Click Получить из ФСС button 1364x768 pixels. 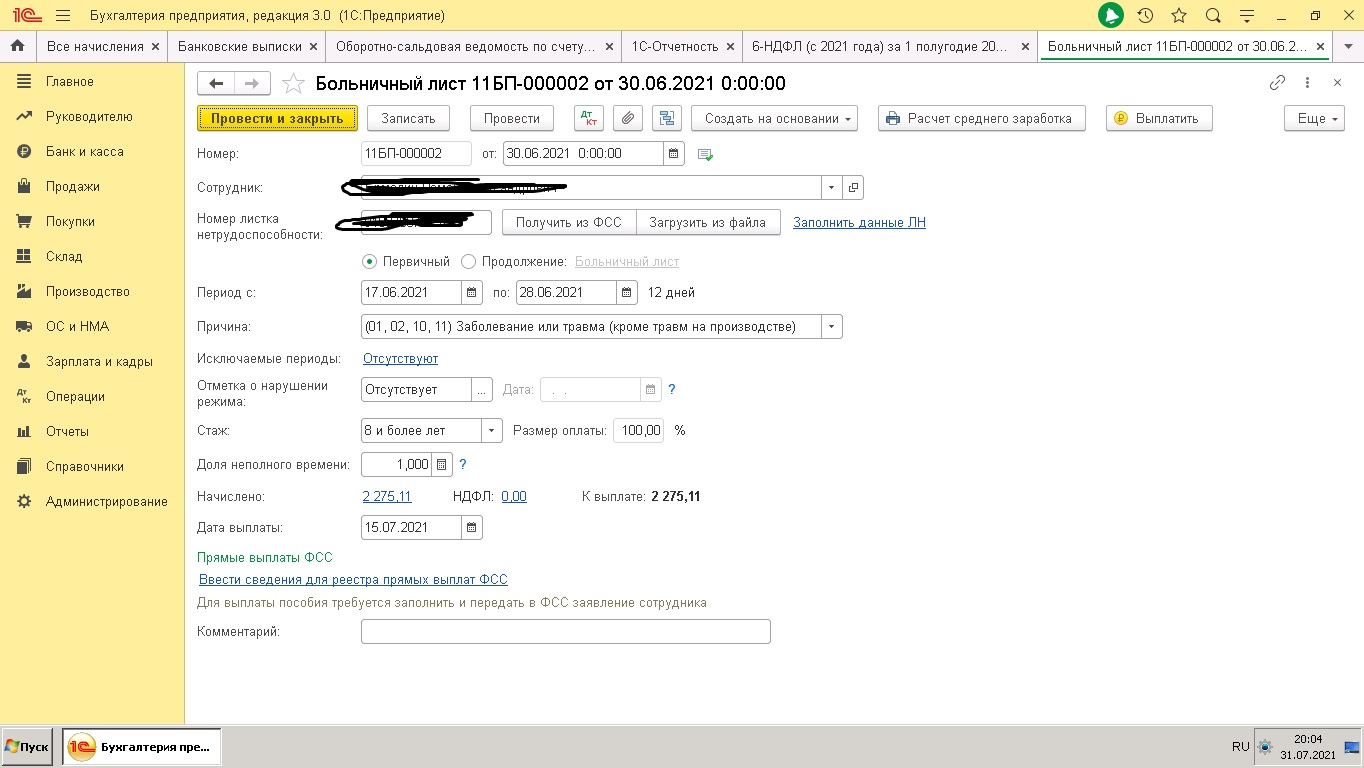point(568,222)
